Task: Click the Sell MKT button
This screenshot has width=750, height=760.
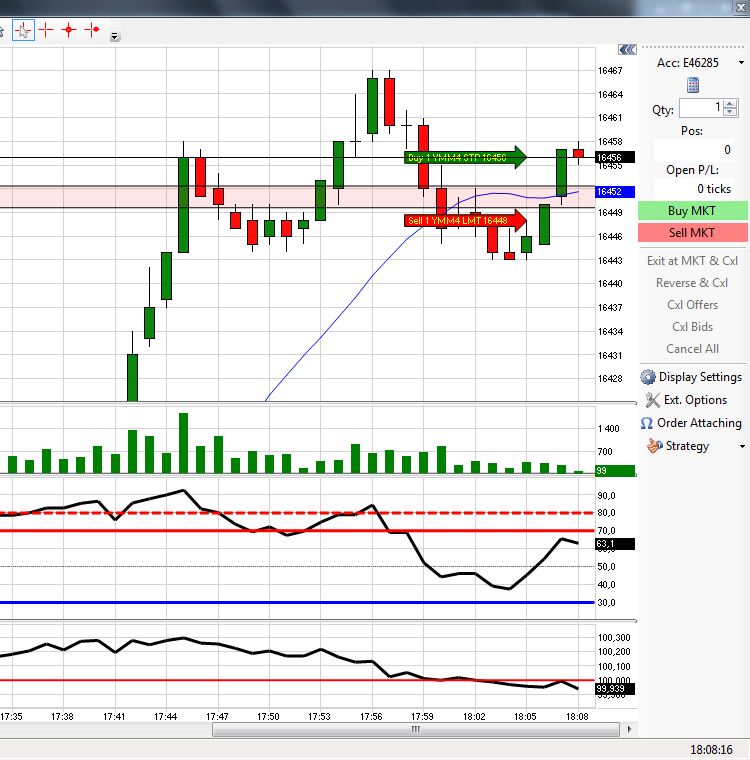Action: [x=692, y=233]
